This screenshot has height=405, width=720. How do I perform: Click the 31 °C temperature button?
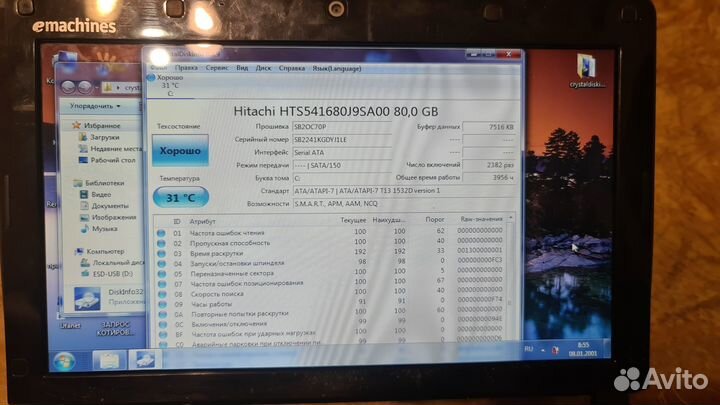coord(181,198)
